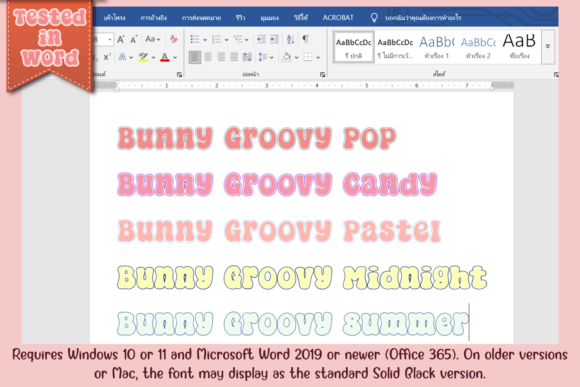The image size is (580, 387).
Task: Open the font size dropdown
Action: tap(110, 39)
